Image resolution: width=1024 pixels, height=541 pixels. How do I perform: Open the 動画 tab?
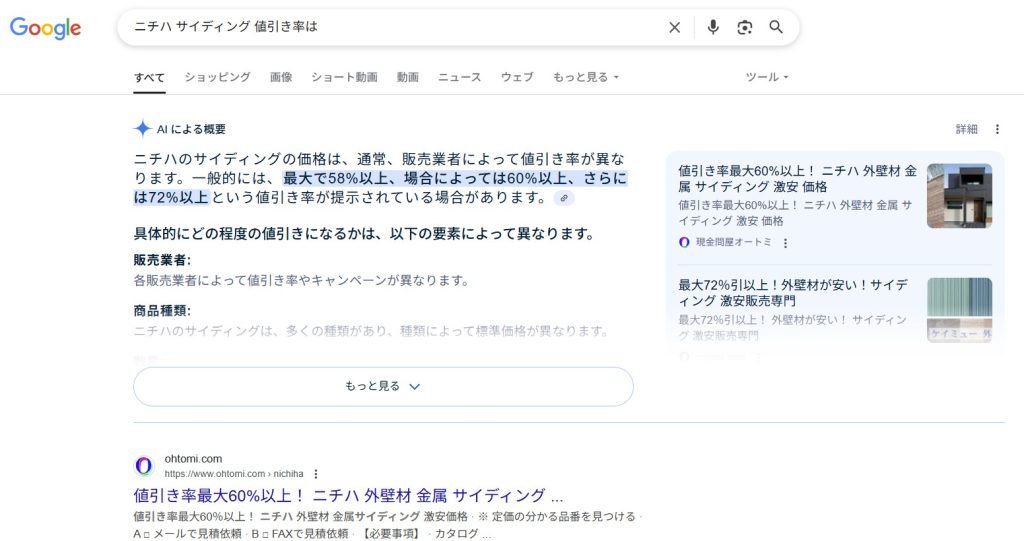408,77
